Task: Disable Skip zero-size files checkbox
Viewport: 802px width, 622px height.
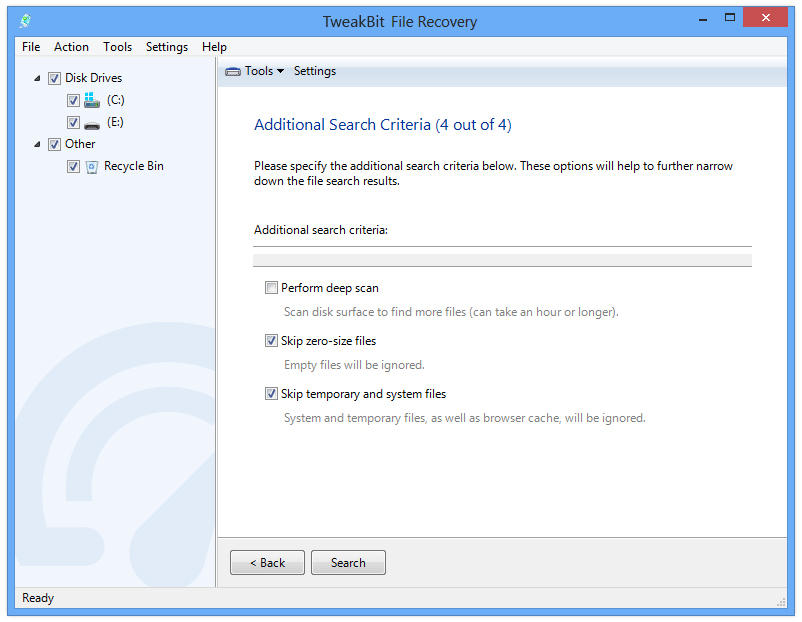Action: click(271, 341)
